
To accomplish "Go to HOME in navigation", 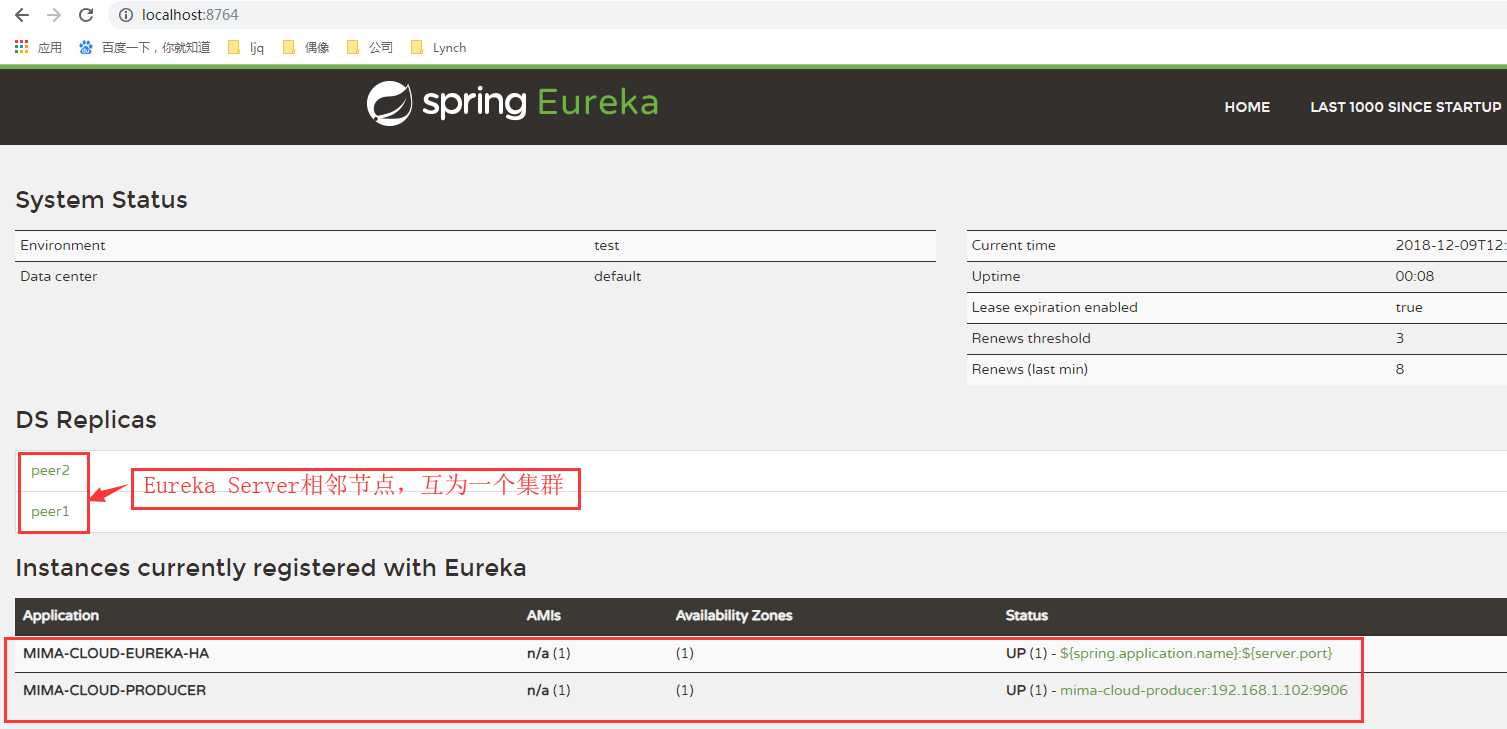I will [x=1247, y=107].
